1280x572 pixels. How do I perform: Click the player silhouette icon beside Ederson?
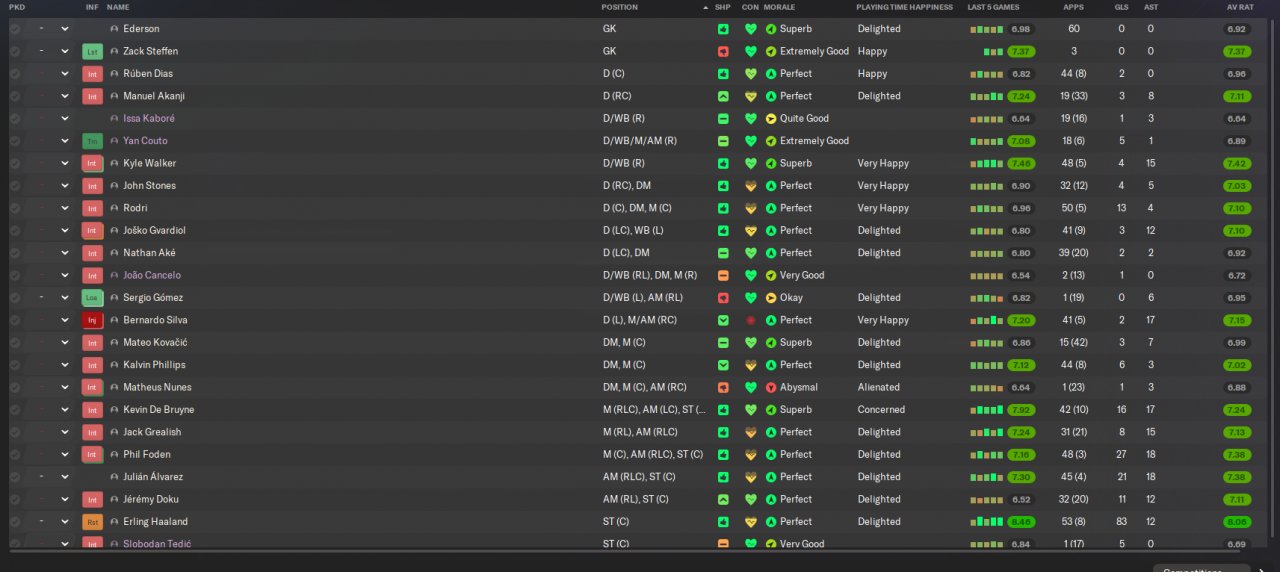(114, 29)
